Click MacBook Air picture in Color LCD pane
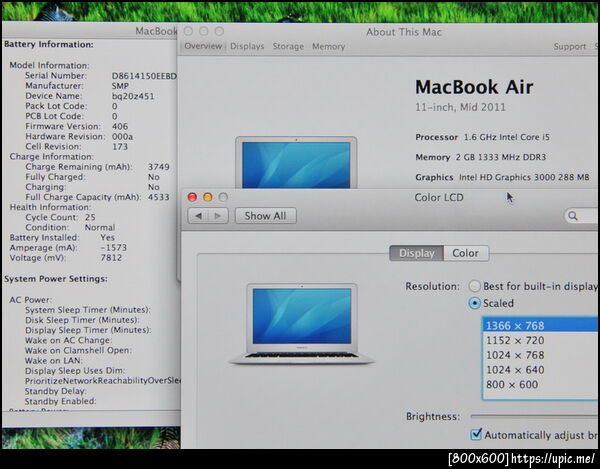The height and width of the screenshot is (469, 600). click(302, 324)
